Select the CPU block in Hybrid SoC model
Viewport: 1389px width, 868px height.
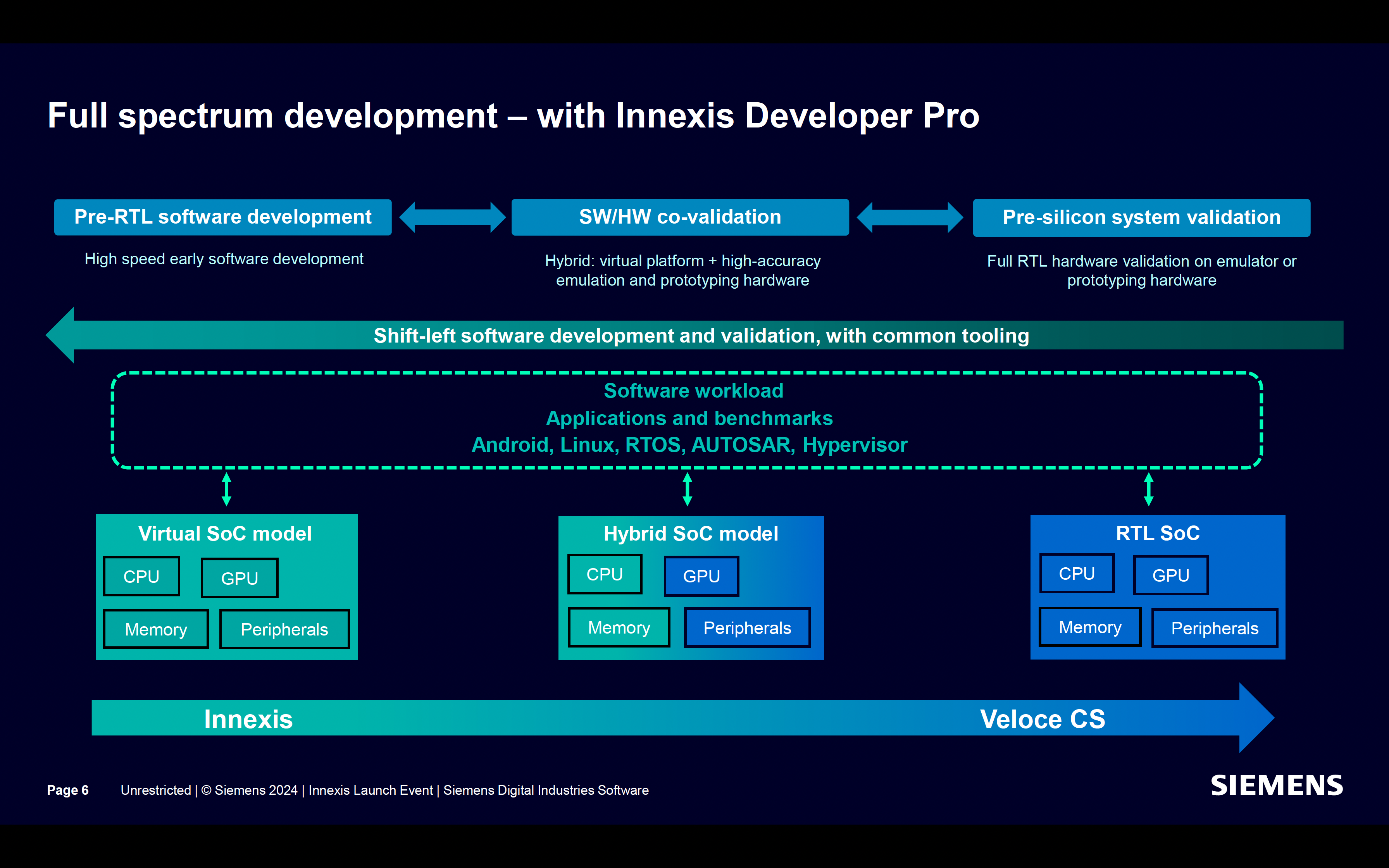pos(605,574)
